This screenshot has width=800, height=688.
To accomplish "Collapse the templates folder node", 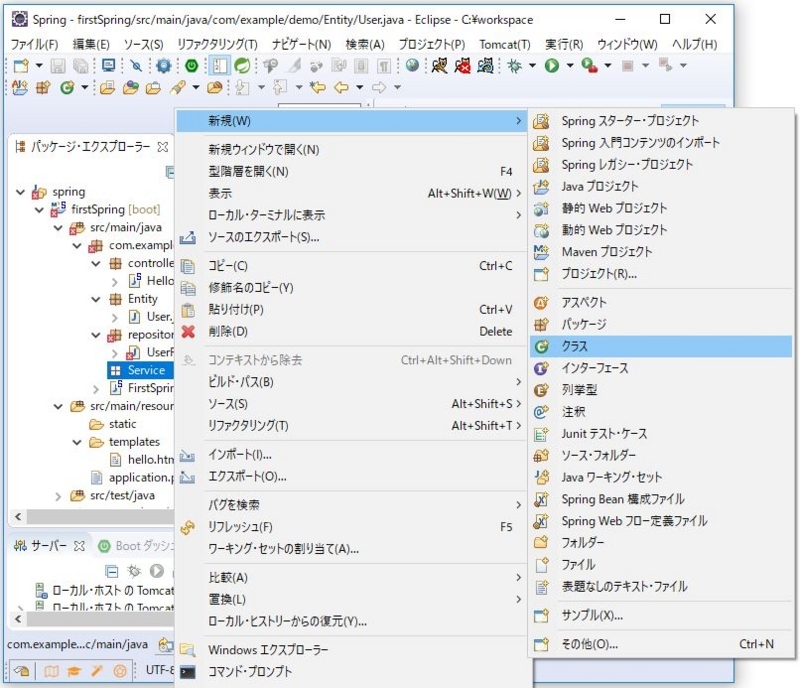I will coord(77,442).
